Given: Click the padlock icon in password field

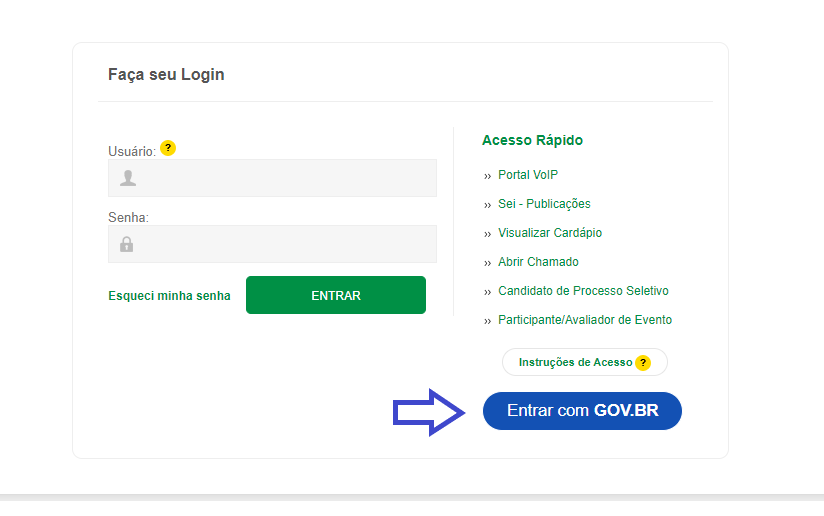Looking at the screenshot, I should coord(127,244).
